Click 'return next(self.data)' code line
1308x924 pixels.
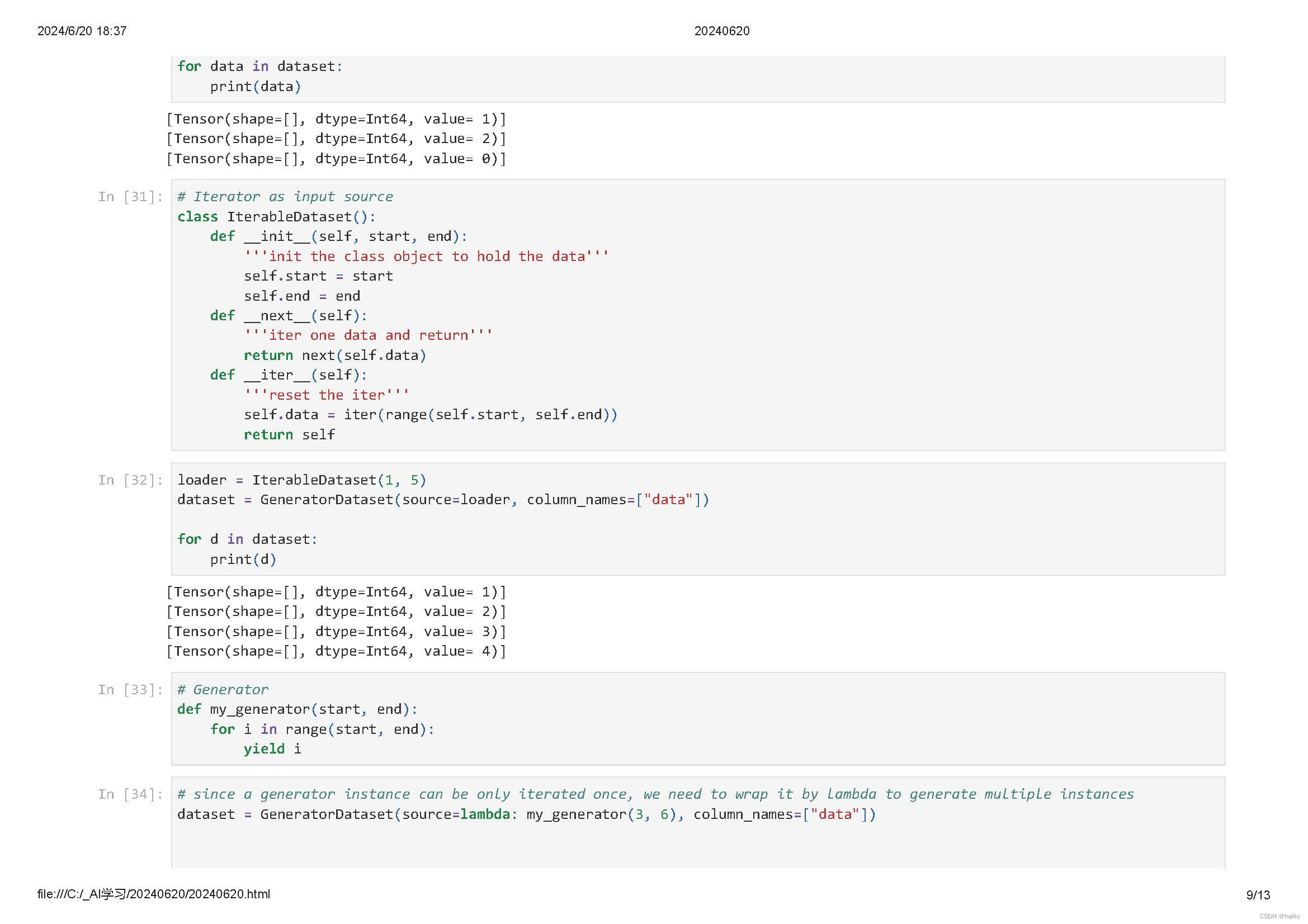pyautogui.click(x=334, y=356)
